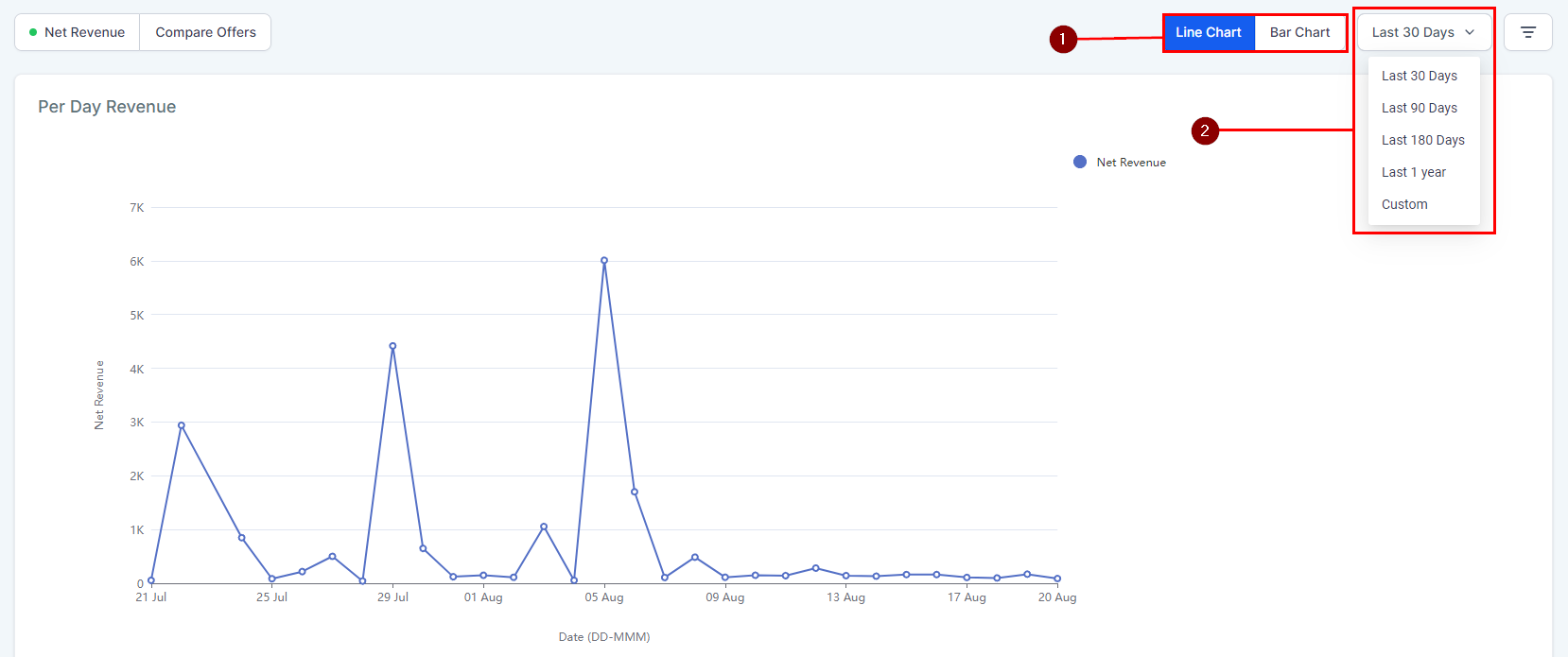Click the green dot beside Net Revenue tab
1568x657 pixels.
click(33, 32)
